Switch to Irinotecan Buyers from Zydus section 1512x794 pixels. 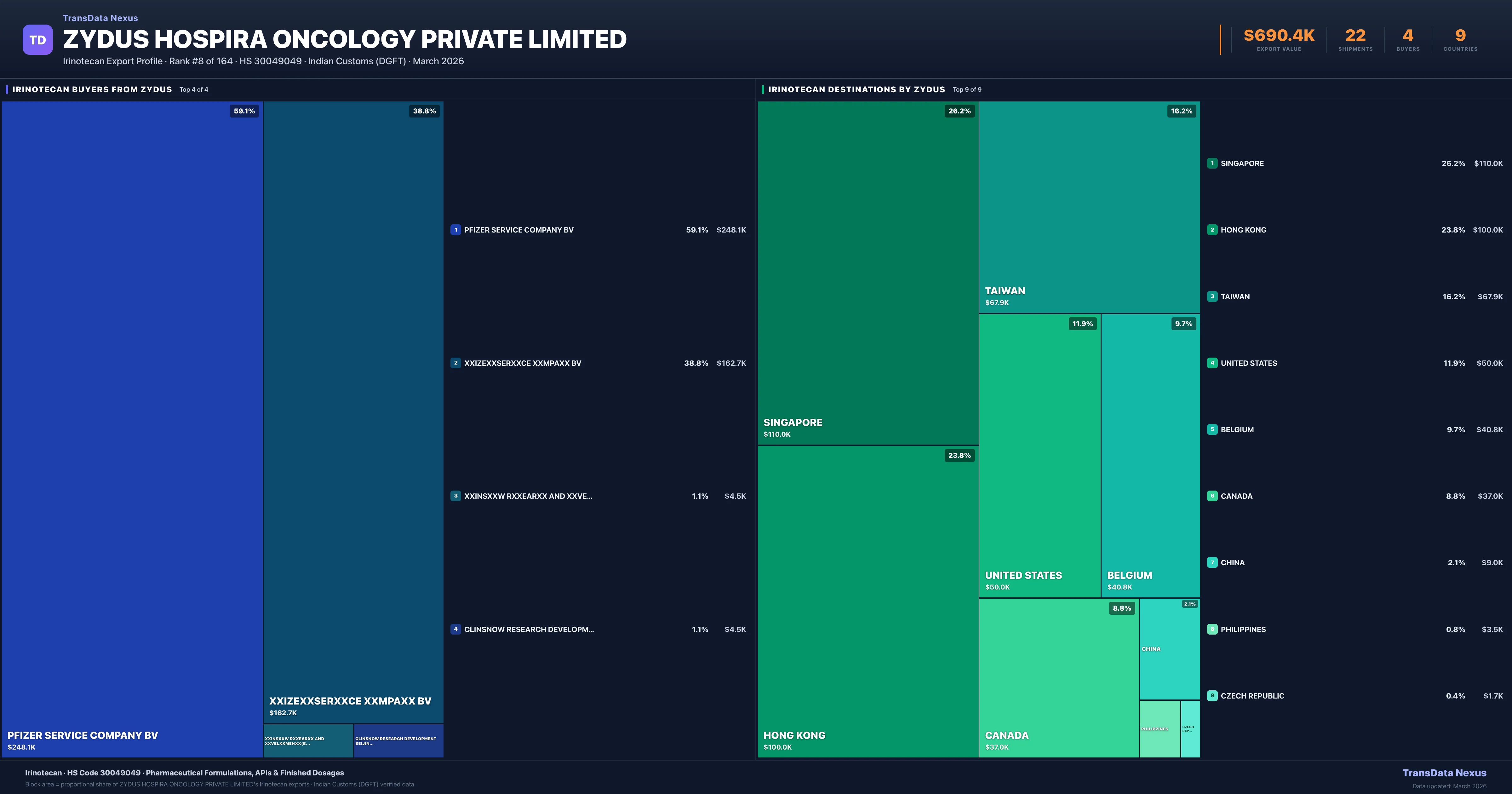pos(92,89)
